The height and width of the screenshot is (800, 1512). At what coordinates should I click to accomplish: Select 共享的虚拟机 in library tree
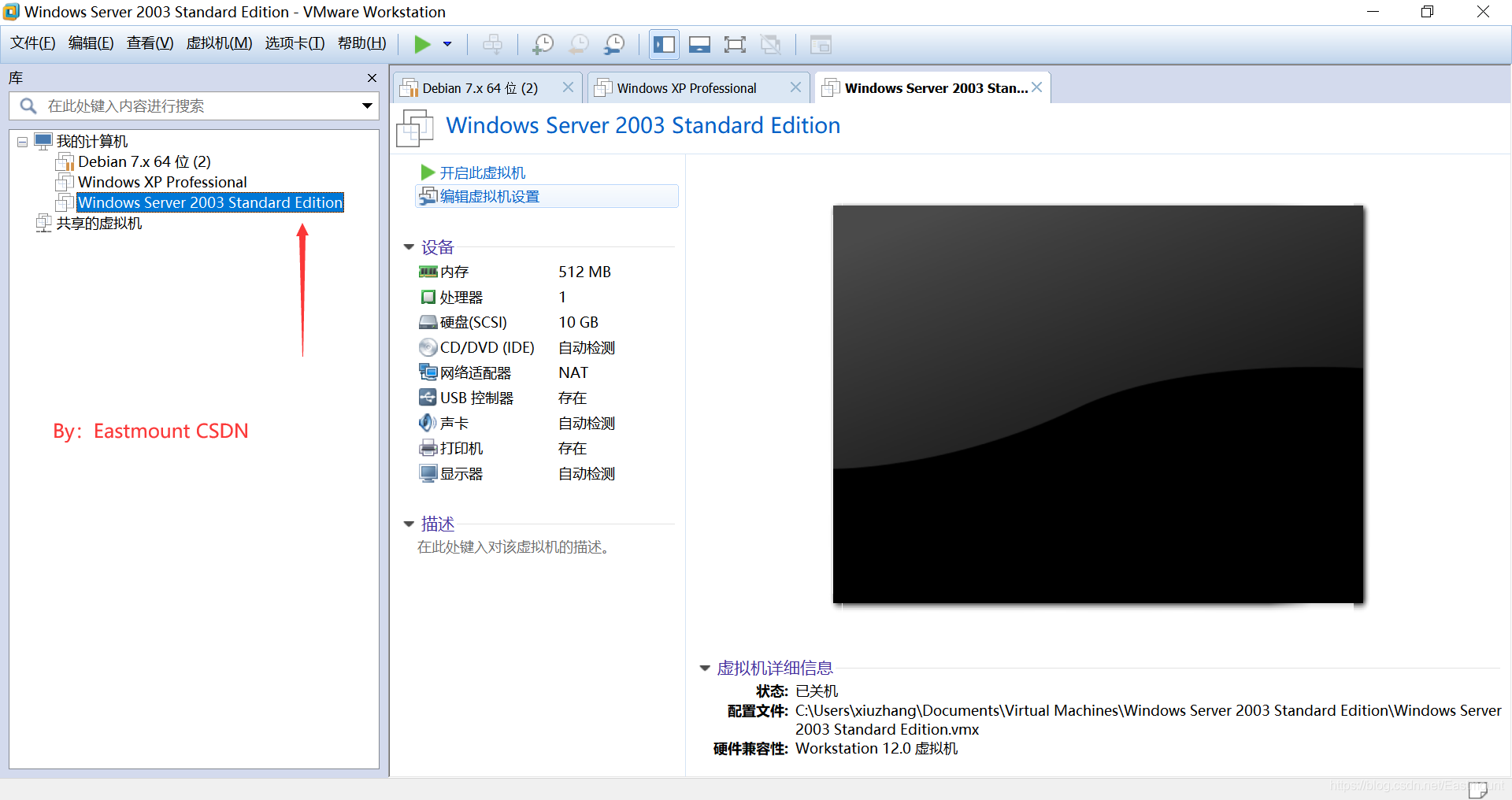(x=99, y=224)
